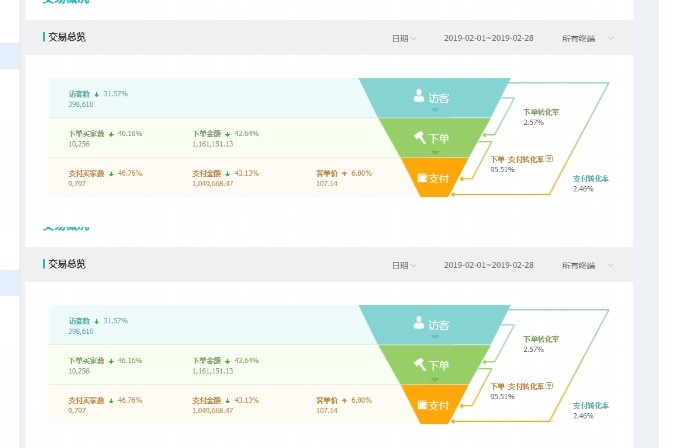Open 所有终端 dropdown arrow in lower panel
This screenshot has width=676, height=448.
click(x=610, y=265)
